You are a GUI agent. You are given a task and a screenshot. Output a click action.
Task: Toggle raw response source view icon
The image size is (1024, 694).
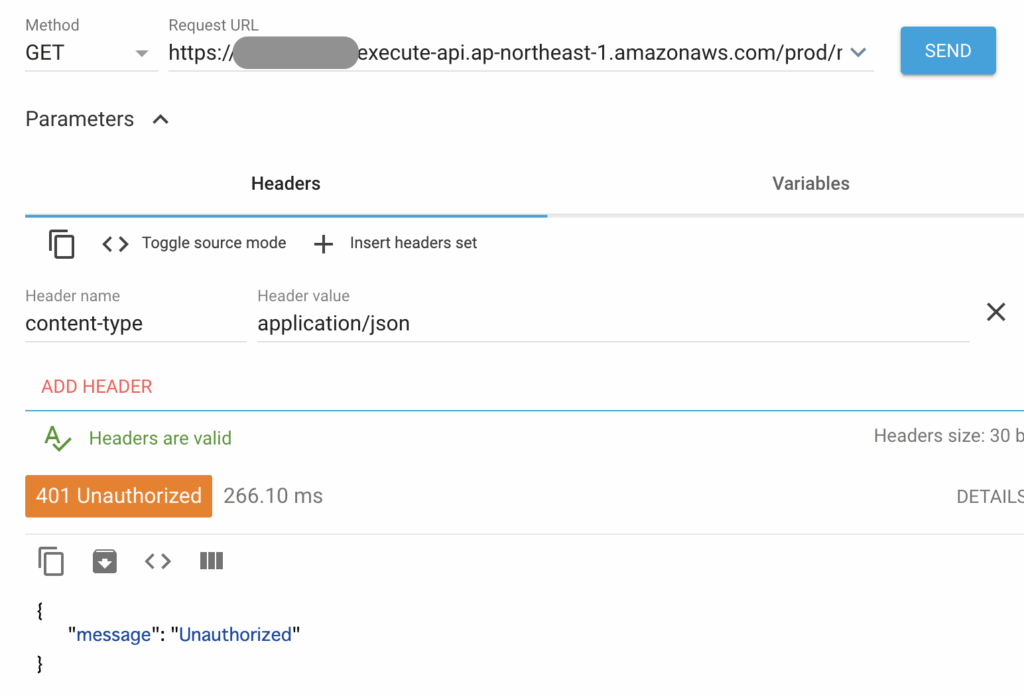click(158, 561)
